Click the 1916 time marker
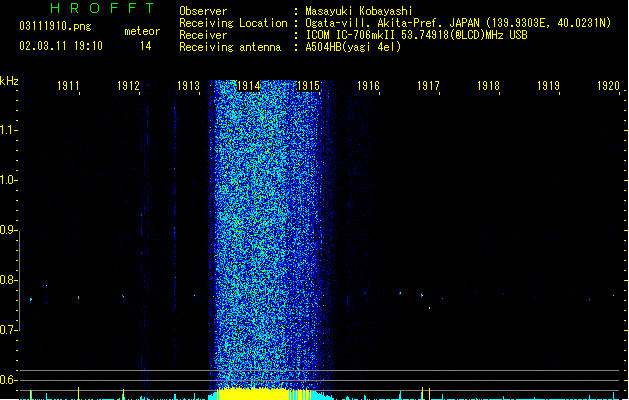This screenshot has height=400, width=629. (x=368, y=86)
